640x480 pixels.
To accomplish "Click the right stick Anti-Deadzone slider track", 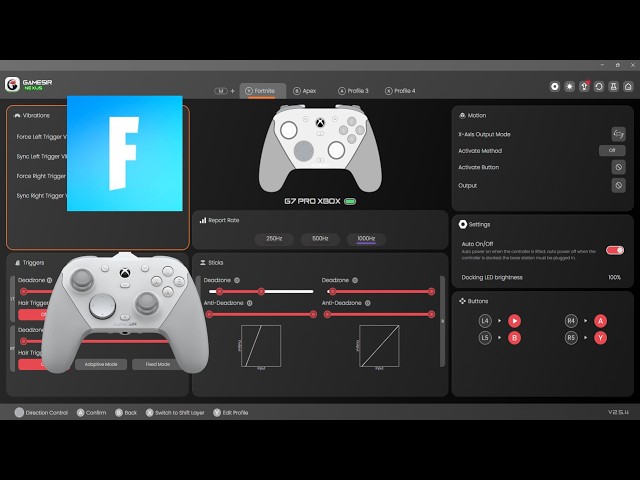I will [379, 314].
